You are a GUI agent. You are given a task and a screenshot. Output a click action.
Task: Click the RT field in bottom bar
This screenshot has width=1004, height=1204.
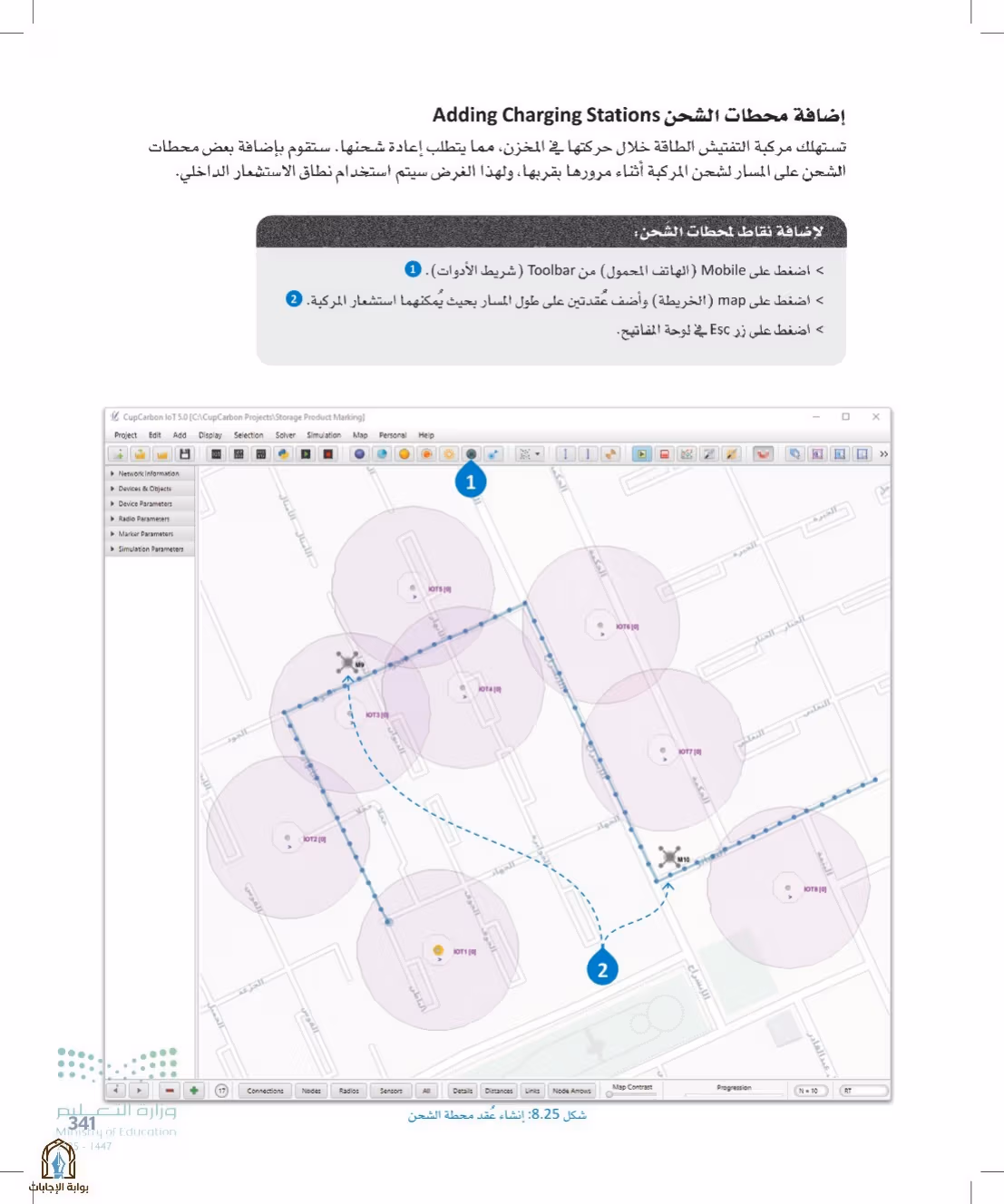coord(863,1091)
